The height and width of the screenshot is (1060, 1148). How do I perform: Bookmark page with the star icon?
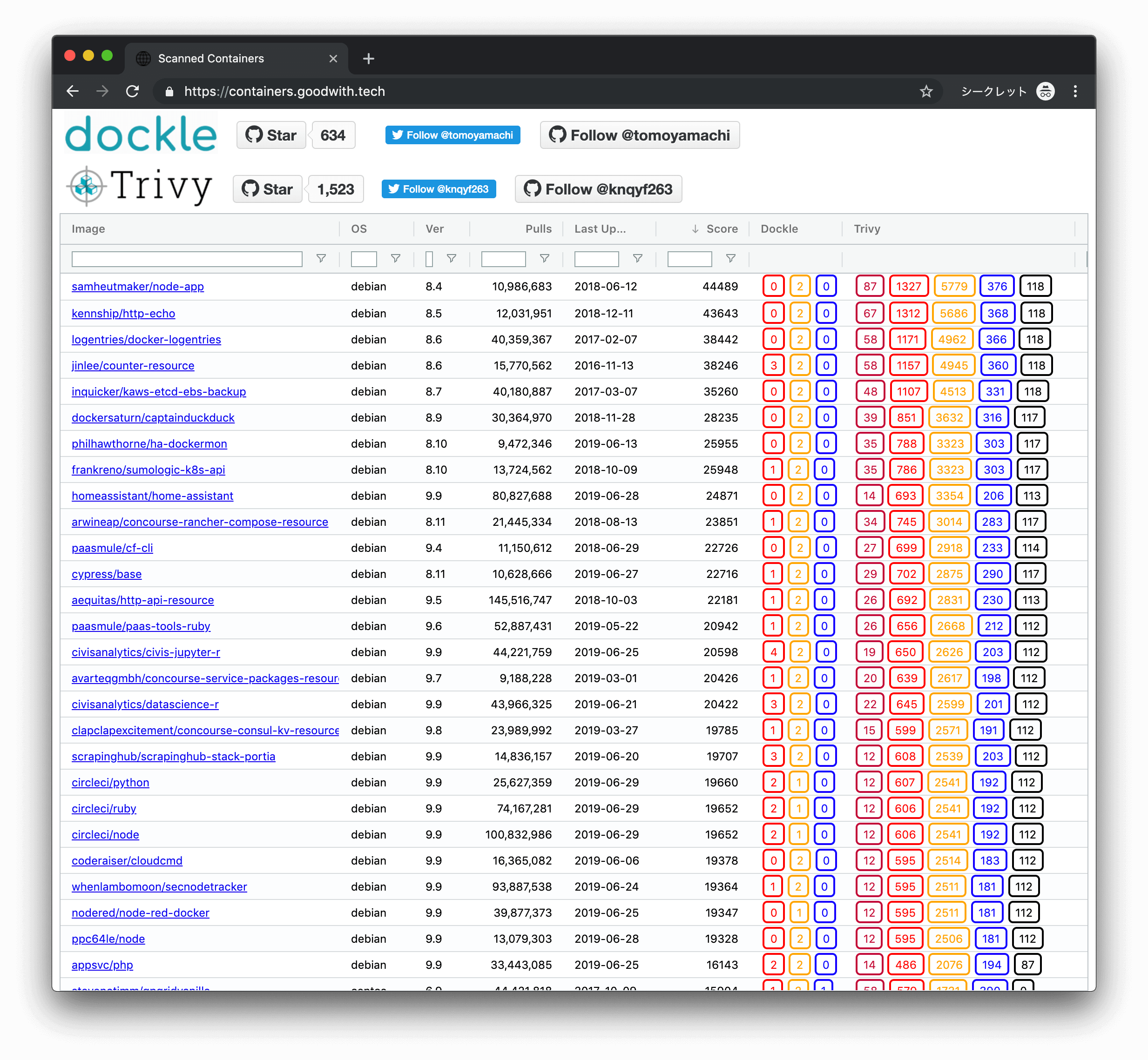(x=926, y=91)
